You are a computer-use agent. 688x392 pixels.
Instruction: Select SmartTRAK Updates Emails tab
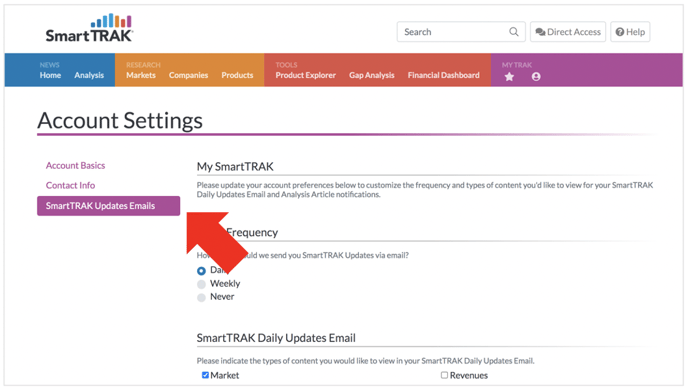108,206
